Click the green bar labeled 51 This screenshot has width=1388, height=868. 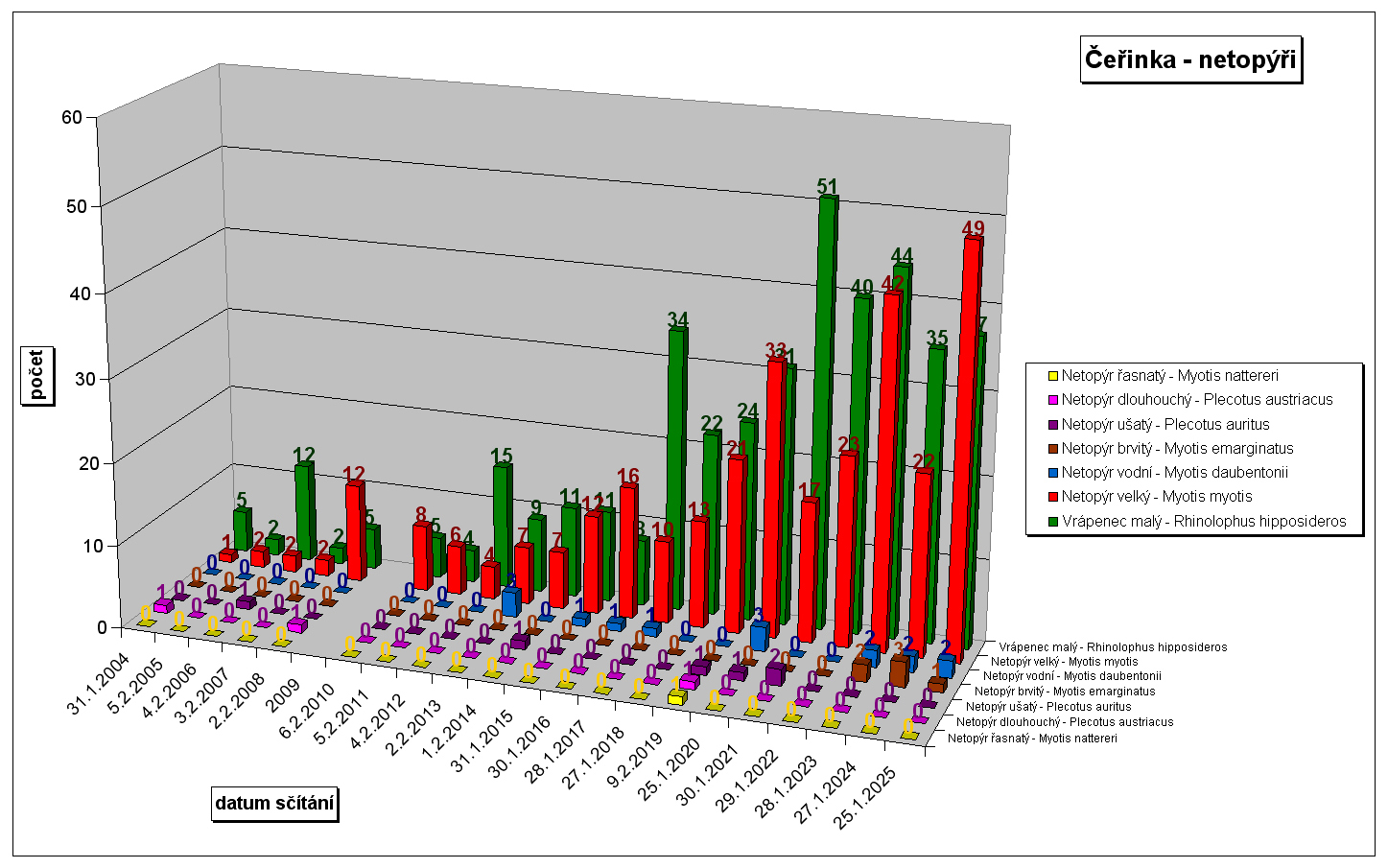(x=828, y=412)
